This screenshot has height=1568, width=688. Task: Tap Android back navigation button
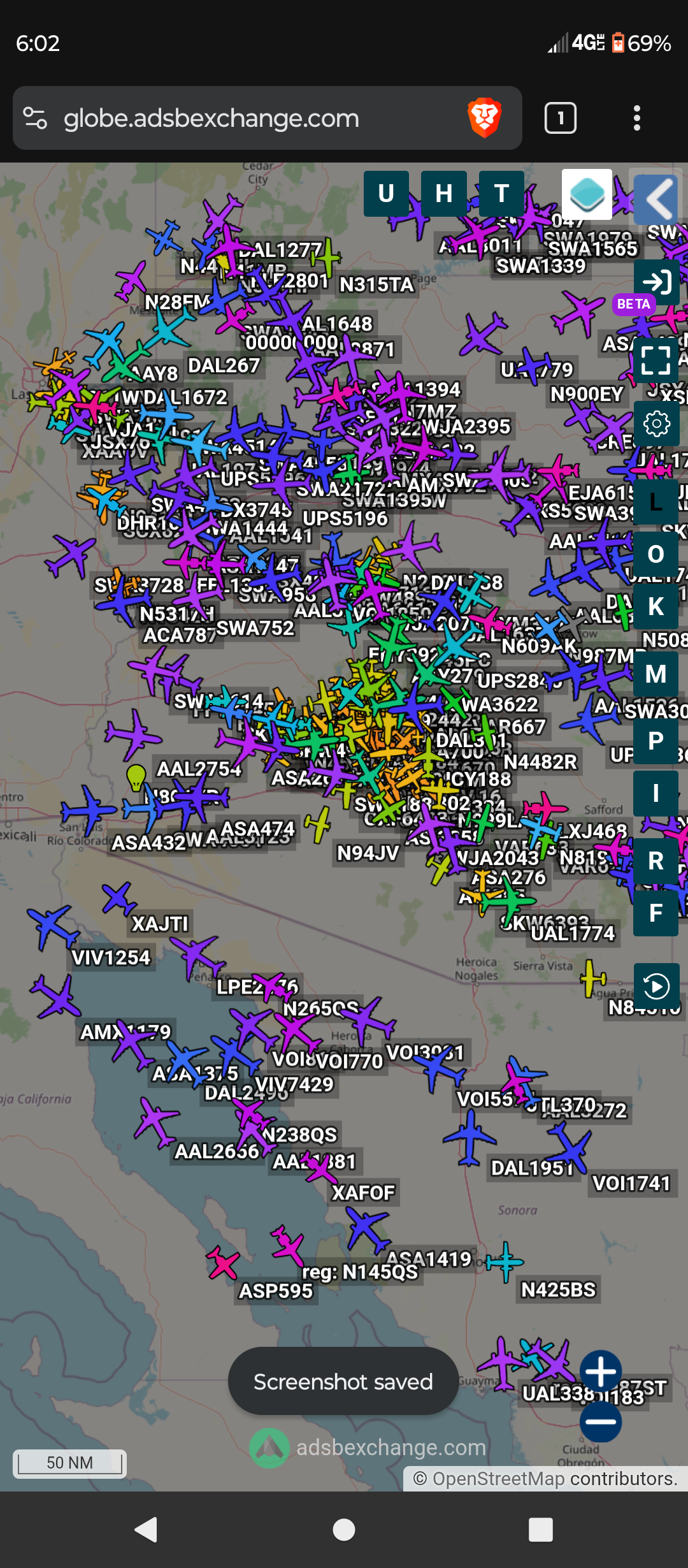tap(147, 1529)
